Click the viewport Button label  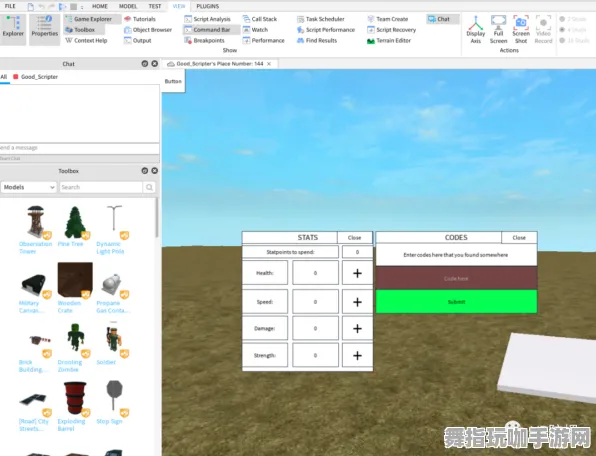coord(173,81)
